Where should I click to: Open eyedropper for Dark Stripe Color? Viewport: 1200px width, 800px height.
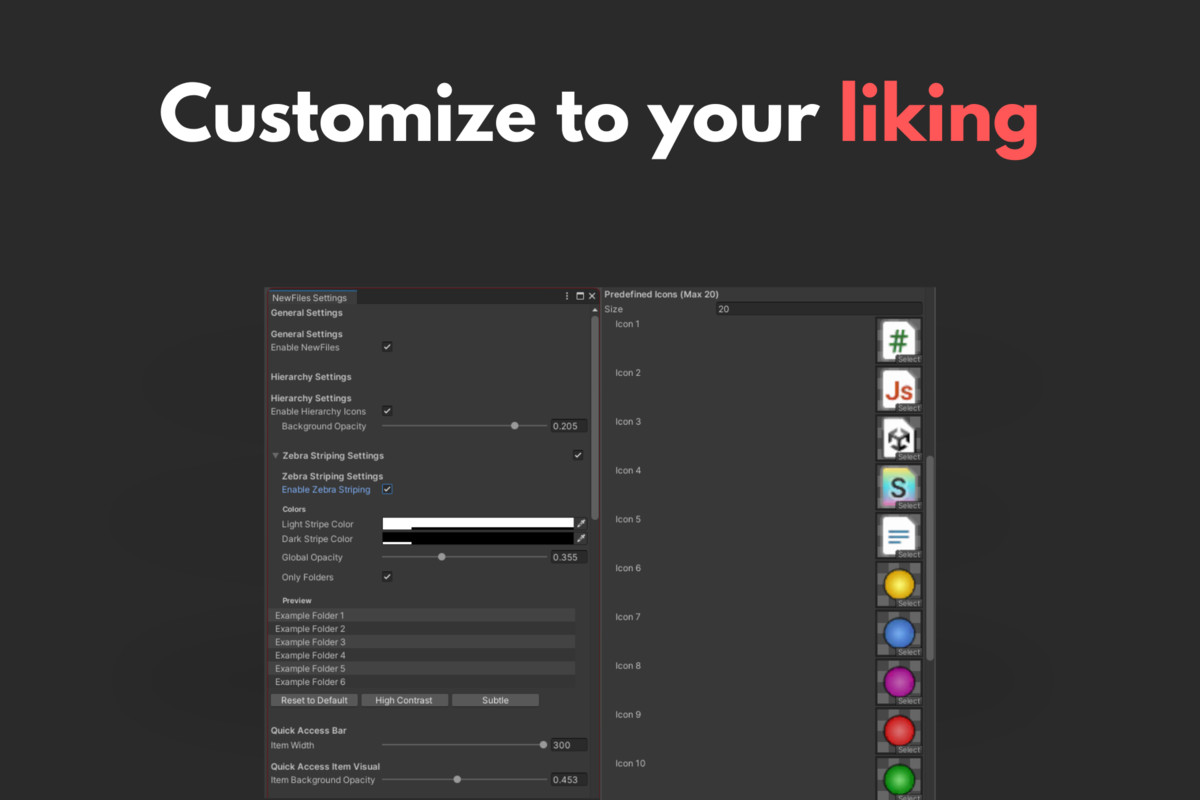click(x=581, y=538)
